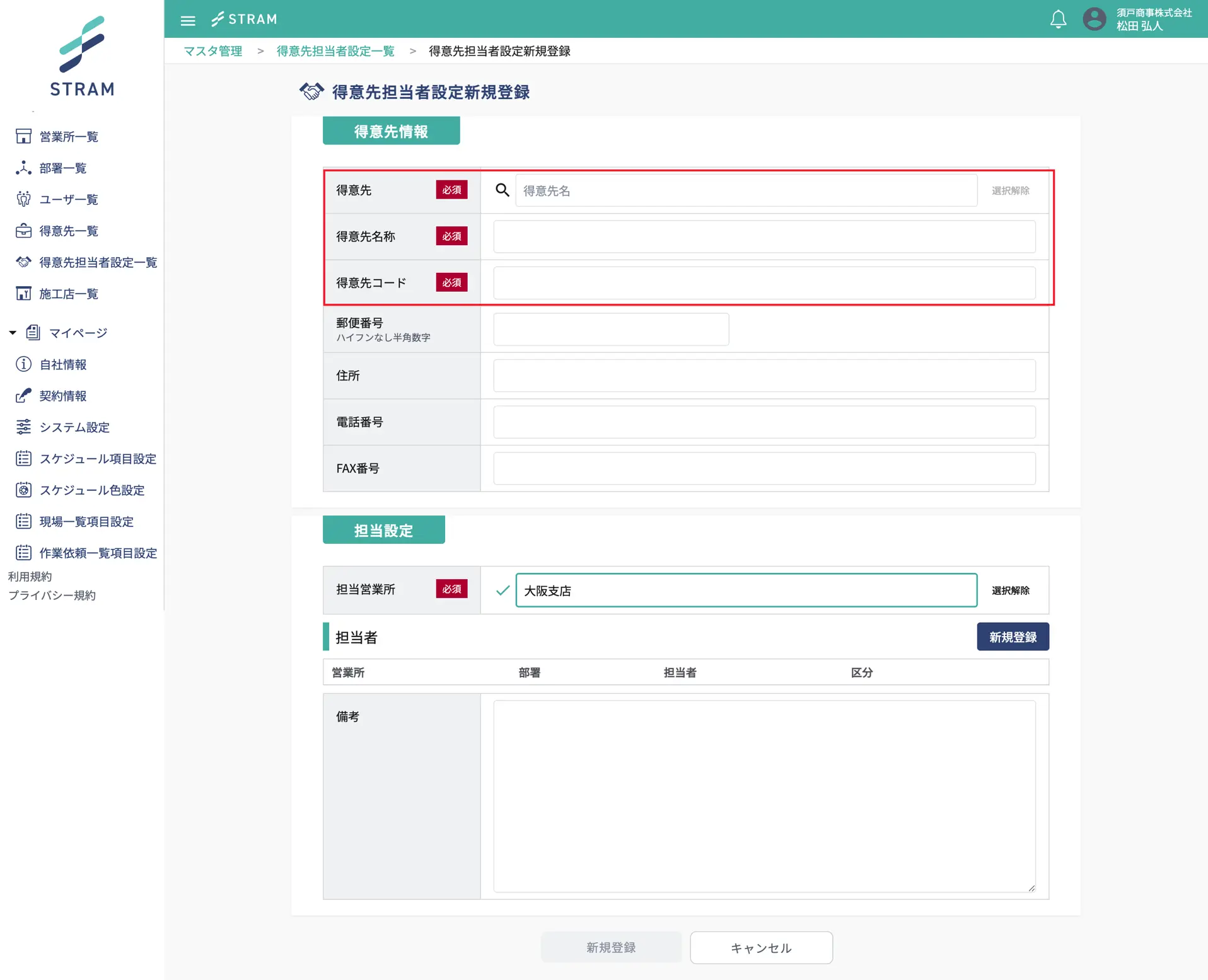
Task: Open the notification bell
Action: tap(1058, 20)
